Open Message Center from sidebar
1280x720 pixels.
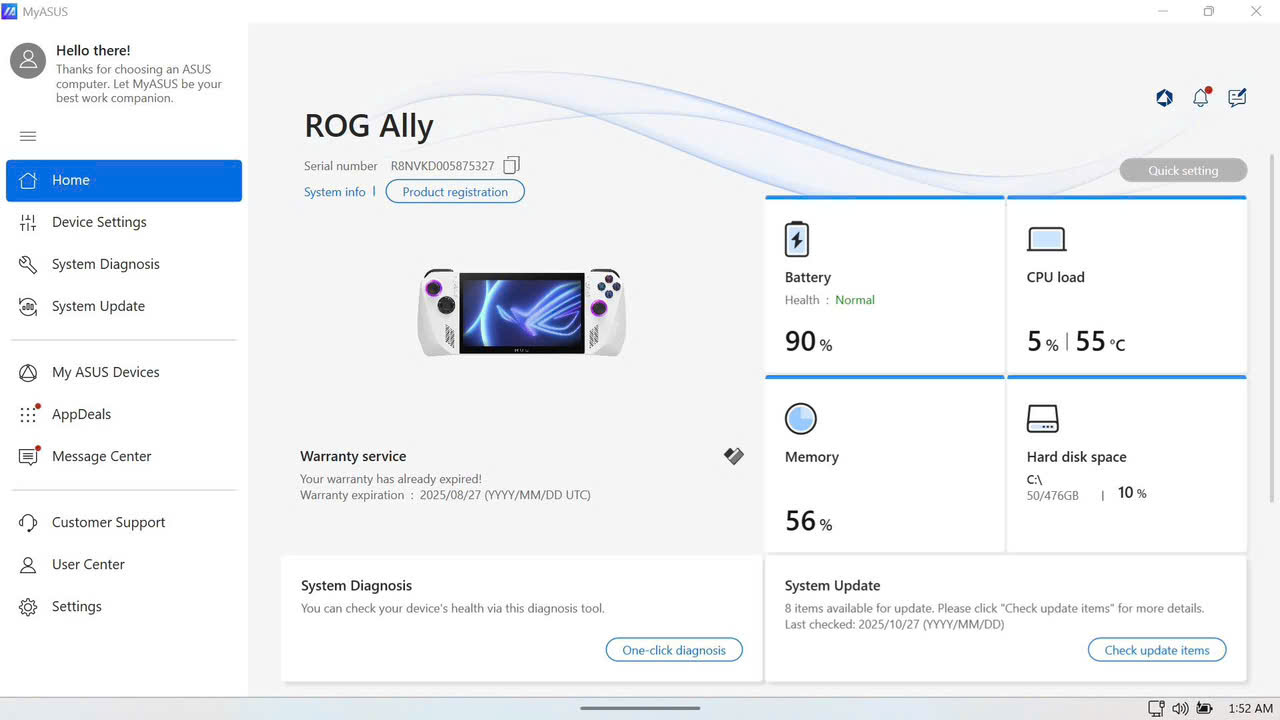tap(101, 456)
